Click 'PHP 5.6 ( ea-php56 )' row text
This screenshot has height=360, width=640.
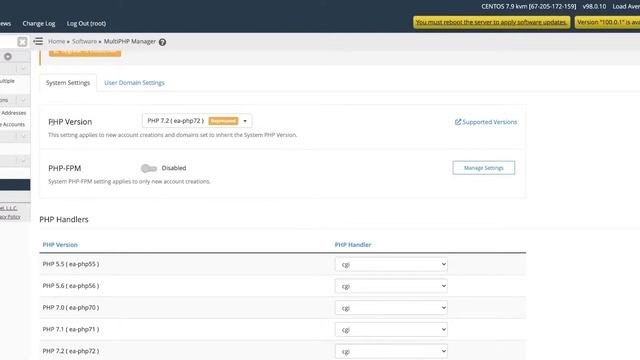pos(71,286)
